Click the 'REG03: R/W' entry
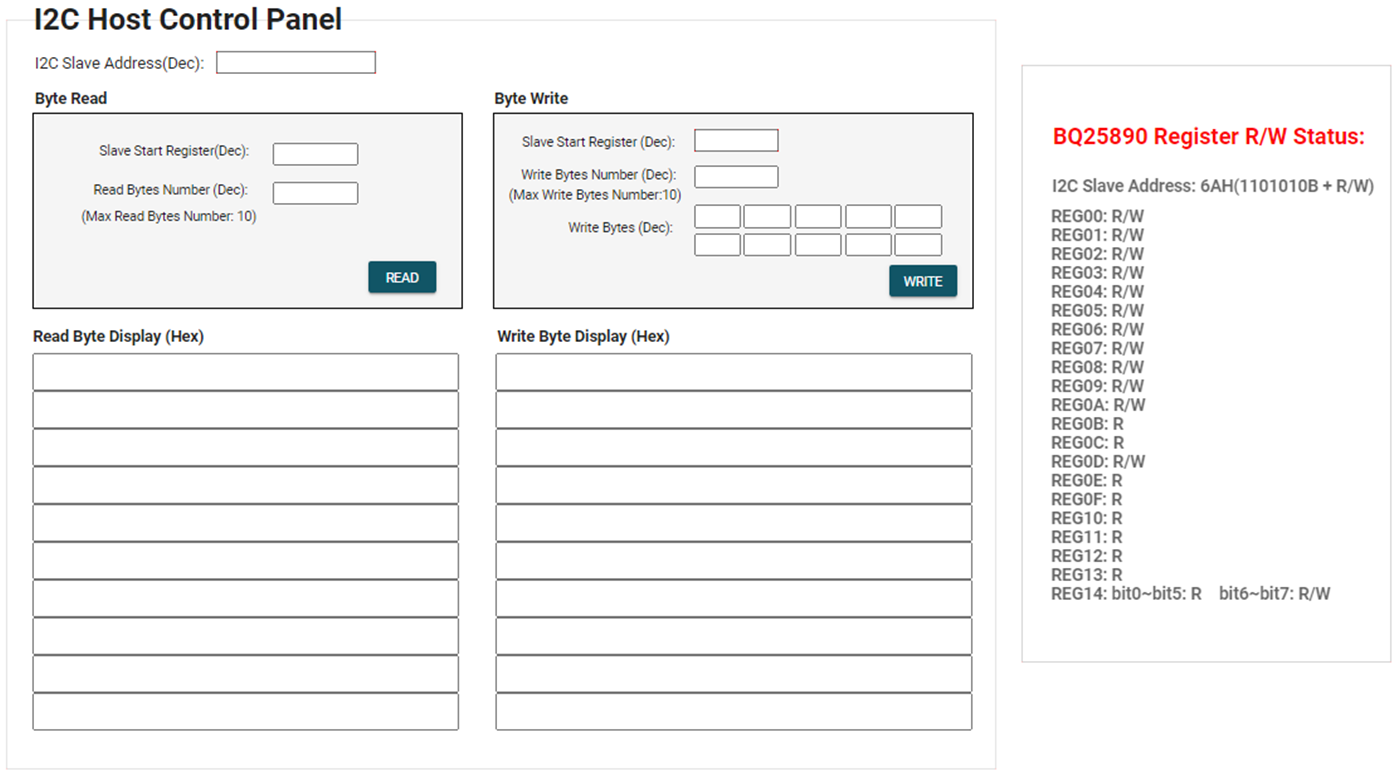 tap(1098, 273)
